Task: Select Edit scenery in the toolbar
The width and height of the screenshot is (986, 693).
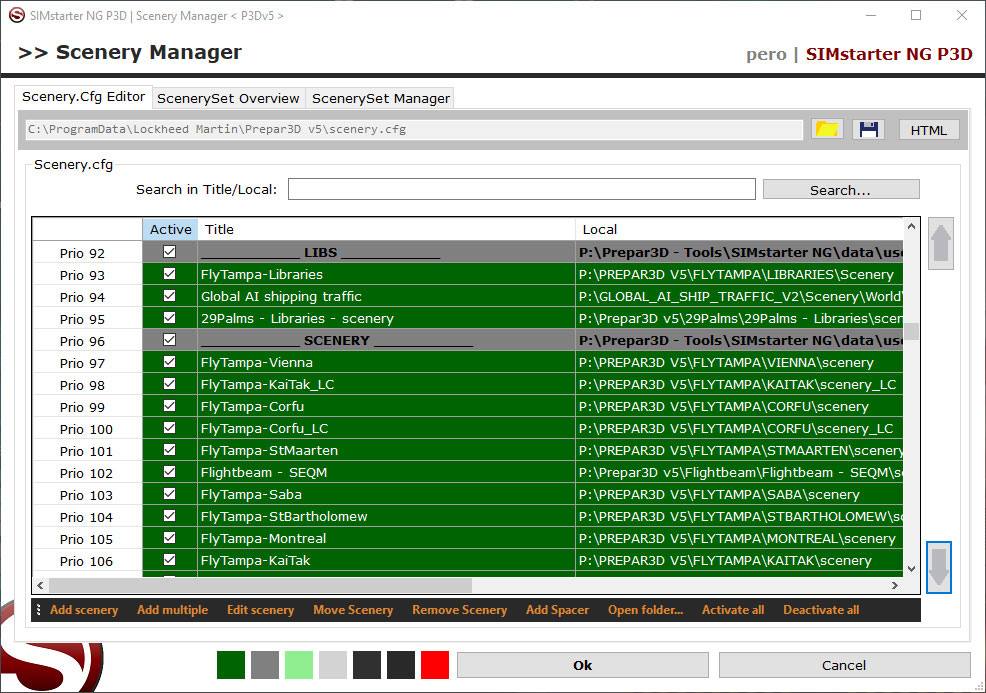Action: tap(260, 610)
